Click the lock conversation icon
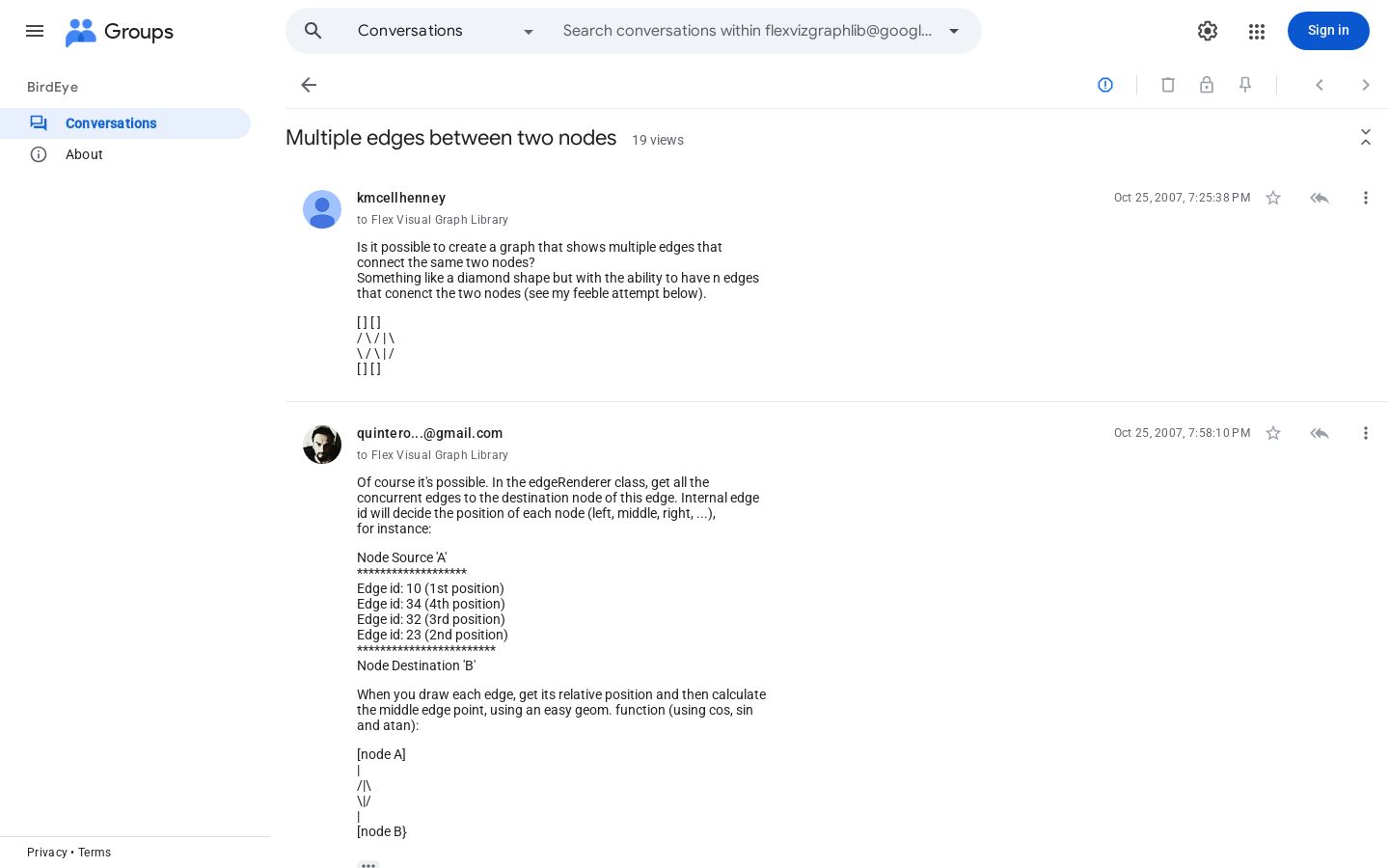Screen dimensions: 1389x868 pos(1207,85)
